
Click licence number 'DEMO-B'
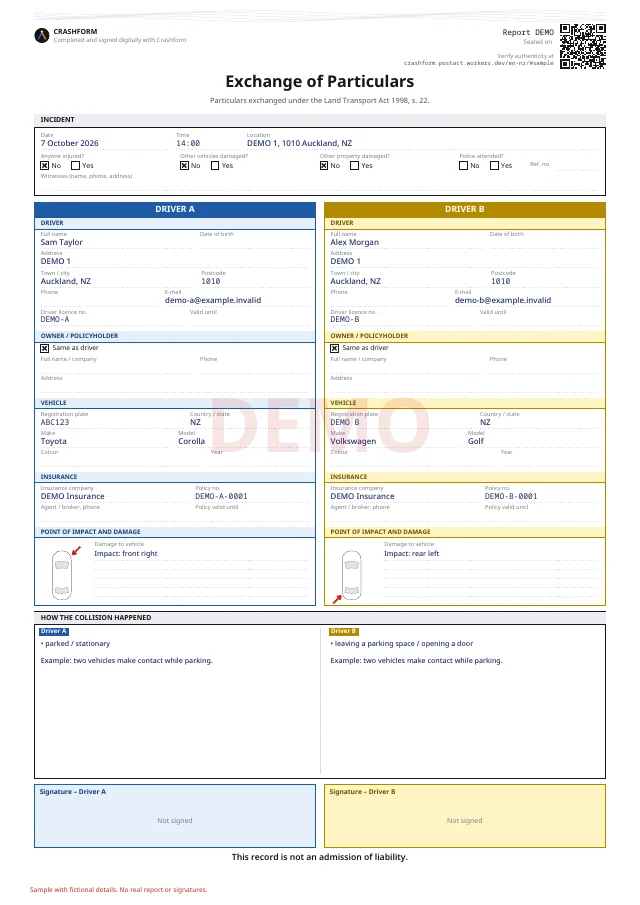point(345,319)
